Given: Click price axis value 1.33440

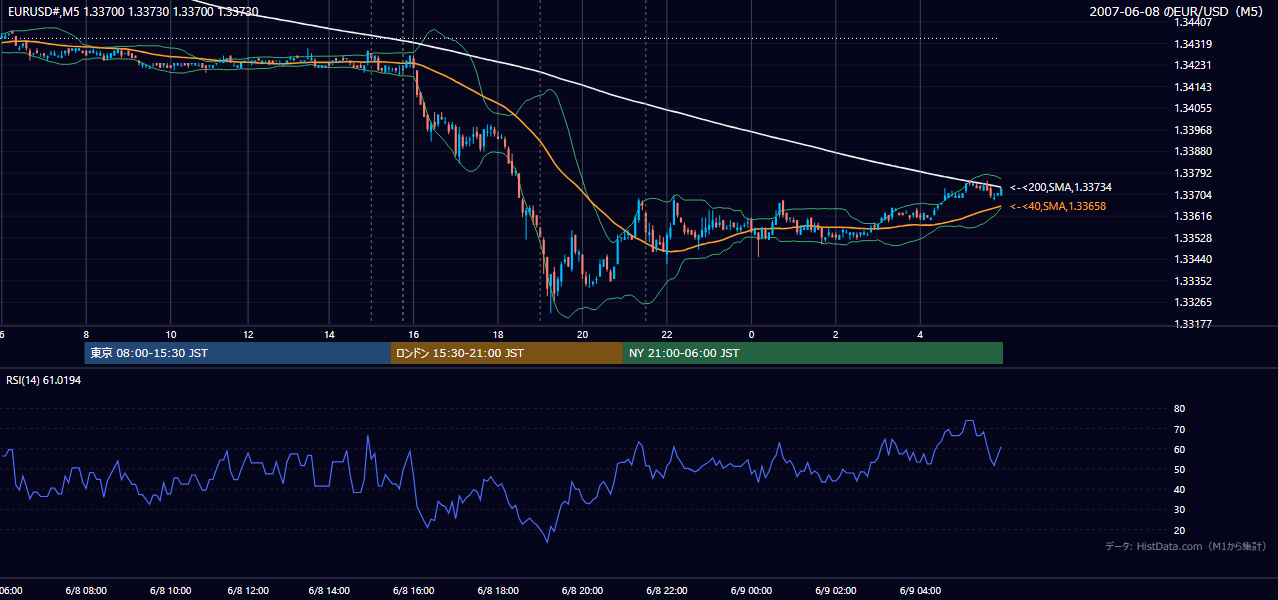Looking at the screenshot, I should pyautogui.click(x=1195, y=259).
